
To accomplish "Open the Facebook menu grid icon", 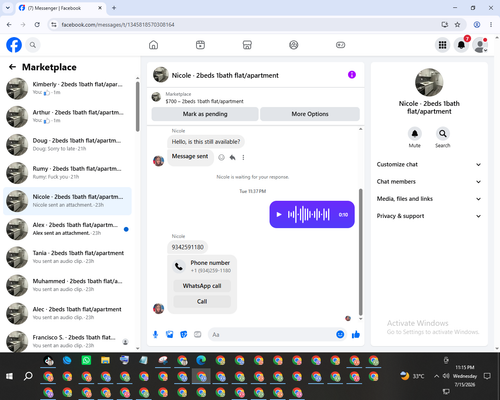I will point(442,45).
